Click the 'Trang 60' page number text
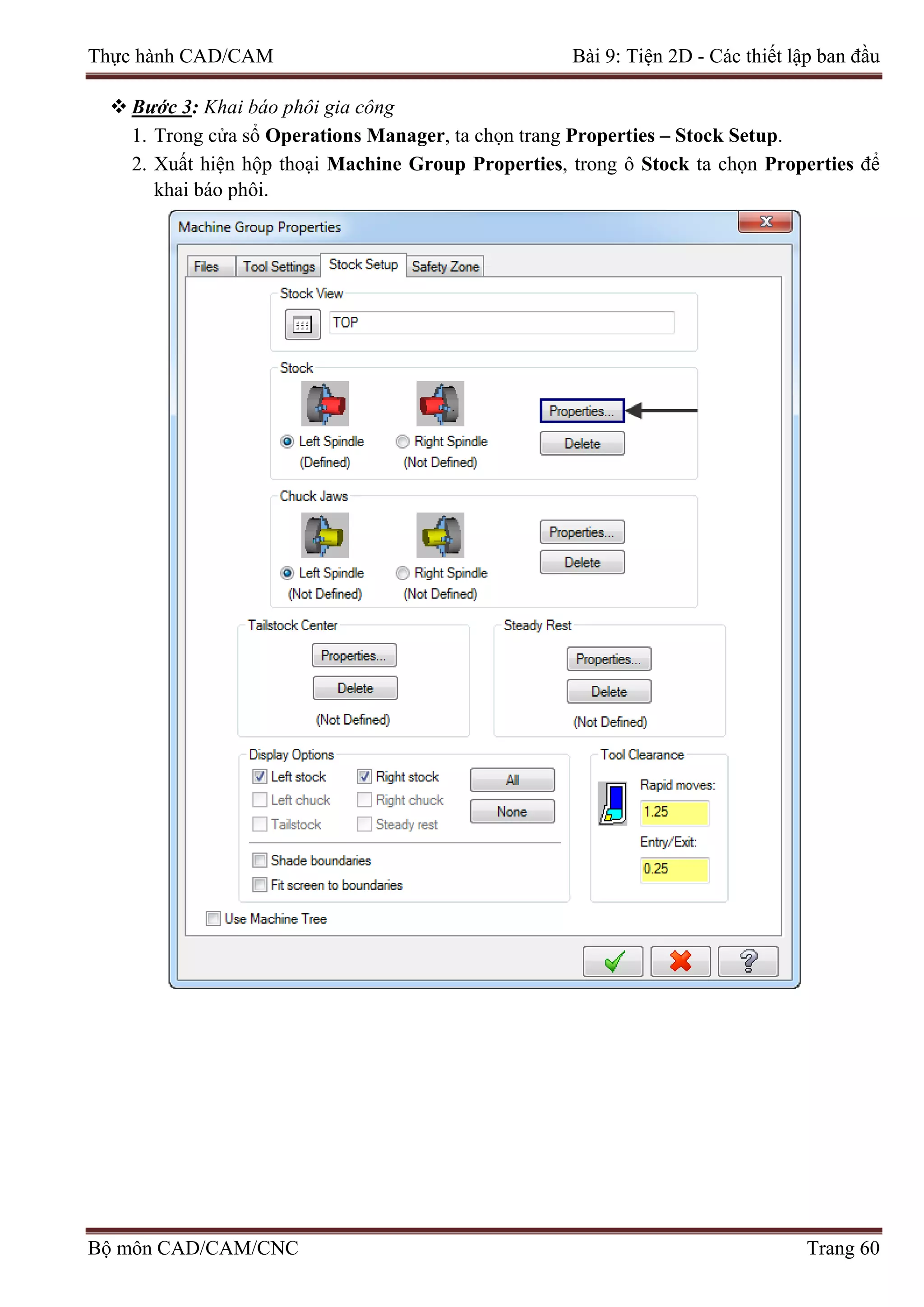 coord(843,1248)
